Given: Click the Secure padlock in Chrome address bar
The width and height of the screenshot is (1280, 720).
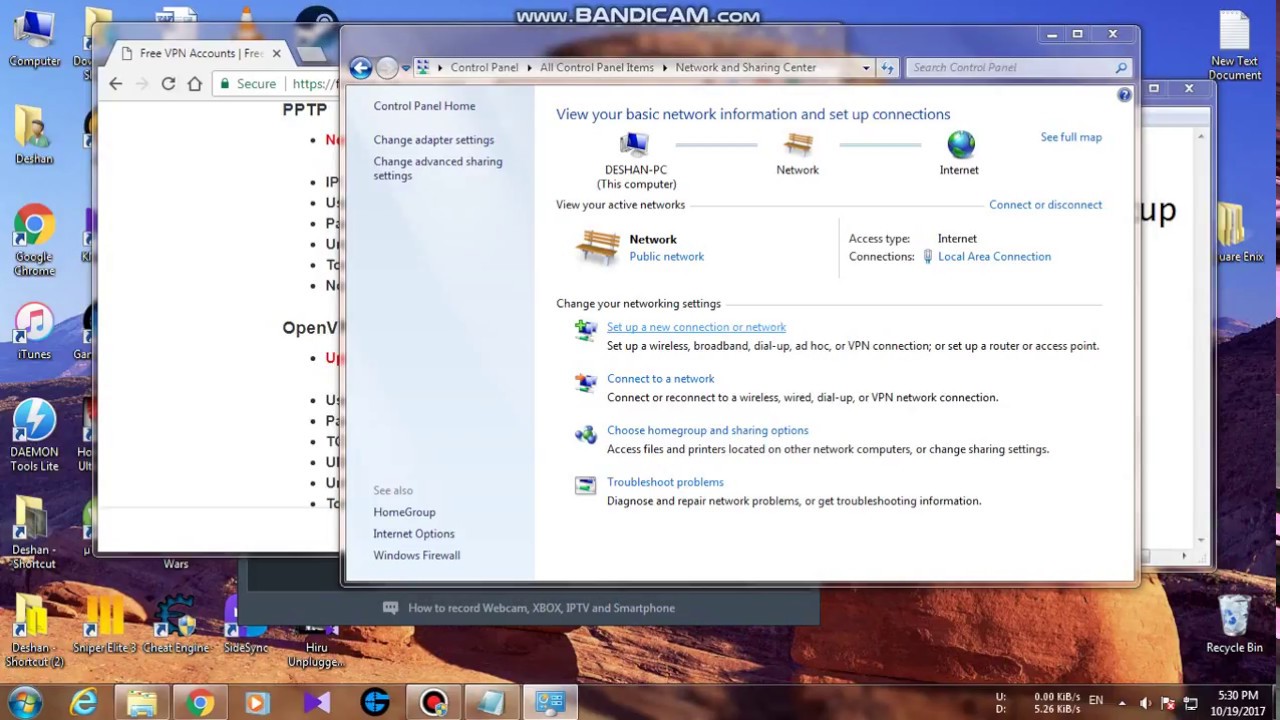Looking at the screenshot, I should point(226,84).
